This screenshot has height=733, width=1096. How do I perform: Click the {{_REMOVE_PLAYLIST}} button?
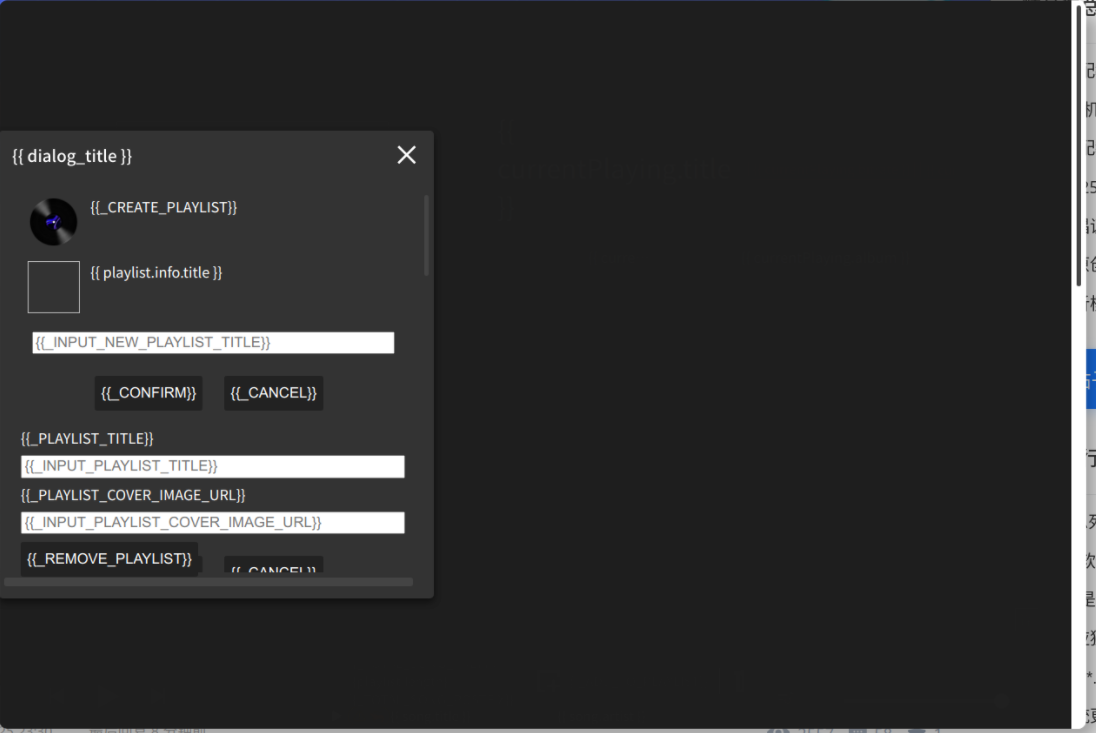pyautogui.click(x=109, y=559)
